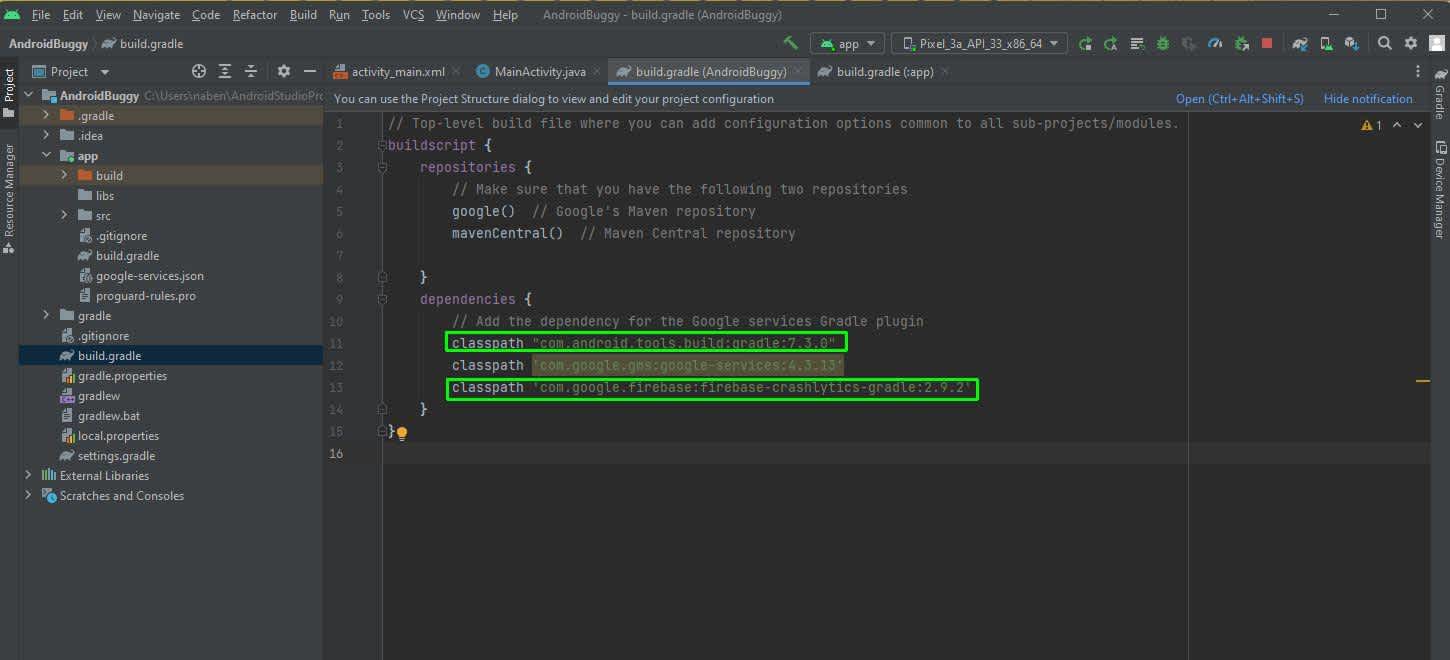Image resolution: width=1450 pixels, height=660 pixels.
Task: Open the app run configuration dropdown
Action: tap(848, 43)
